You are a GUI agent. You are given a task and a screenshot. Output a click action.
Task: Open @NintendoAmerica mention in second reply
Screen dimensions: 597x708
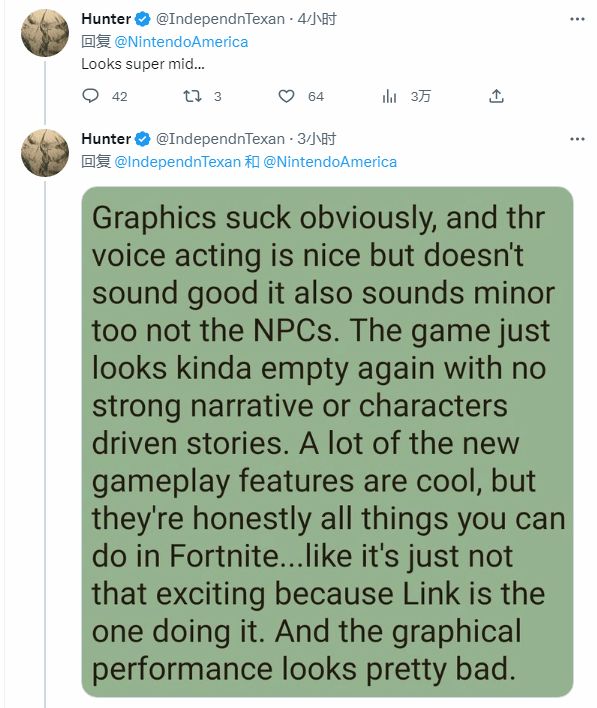coord(330,162)
